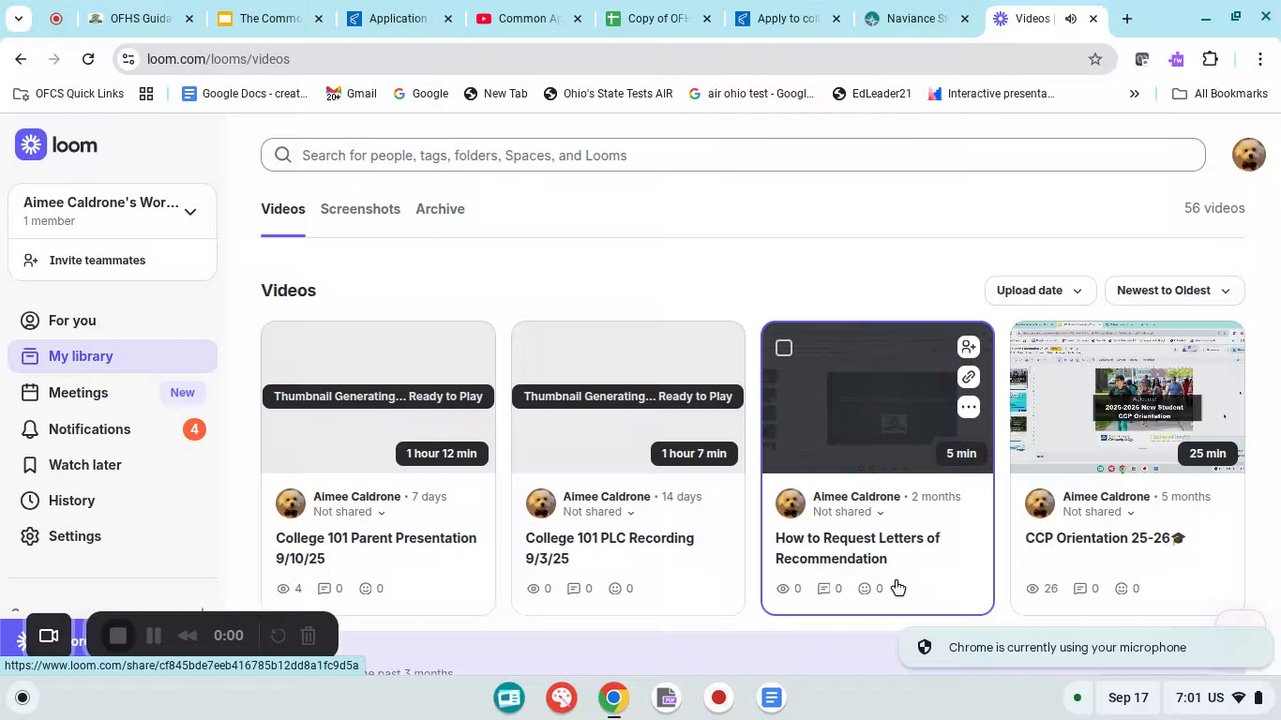Open the Gmail bookmark
The width and height of the screenshot is (1281, 720).
tap(352, 93)
